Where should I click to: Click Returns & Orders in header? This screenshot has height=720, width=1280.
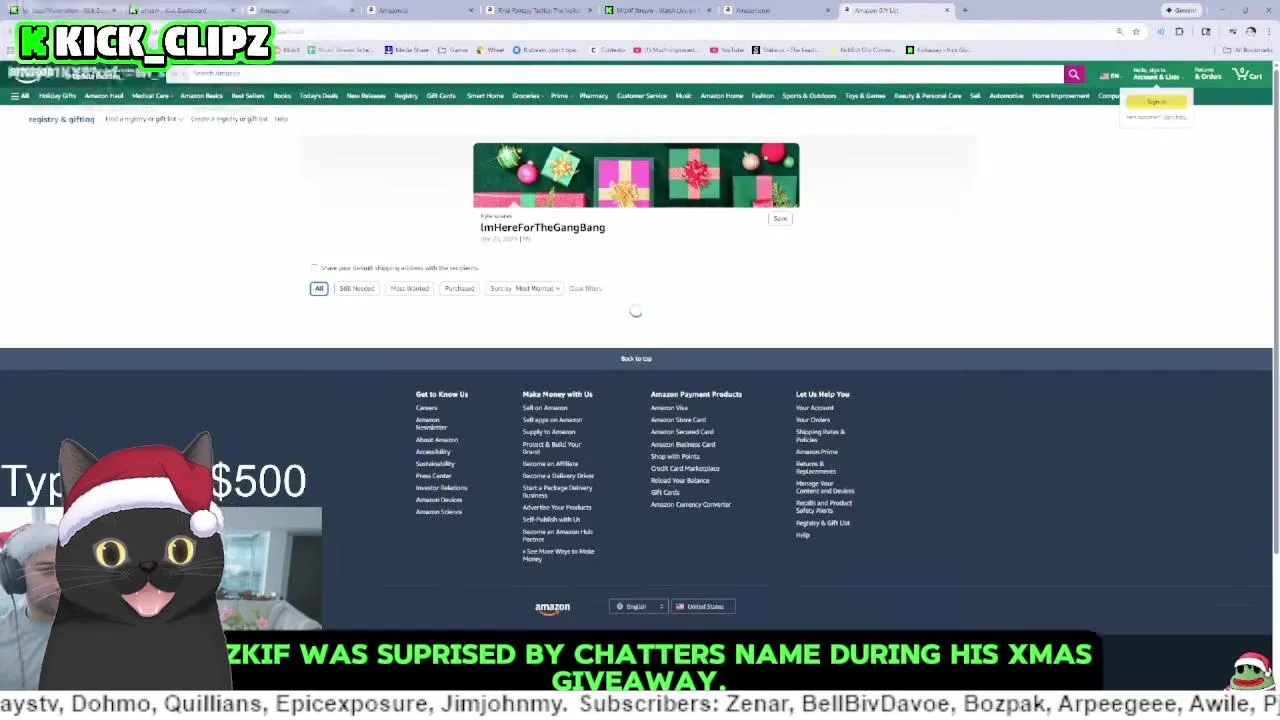pos(1207,74)
